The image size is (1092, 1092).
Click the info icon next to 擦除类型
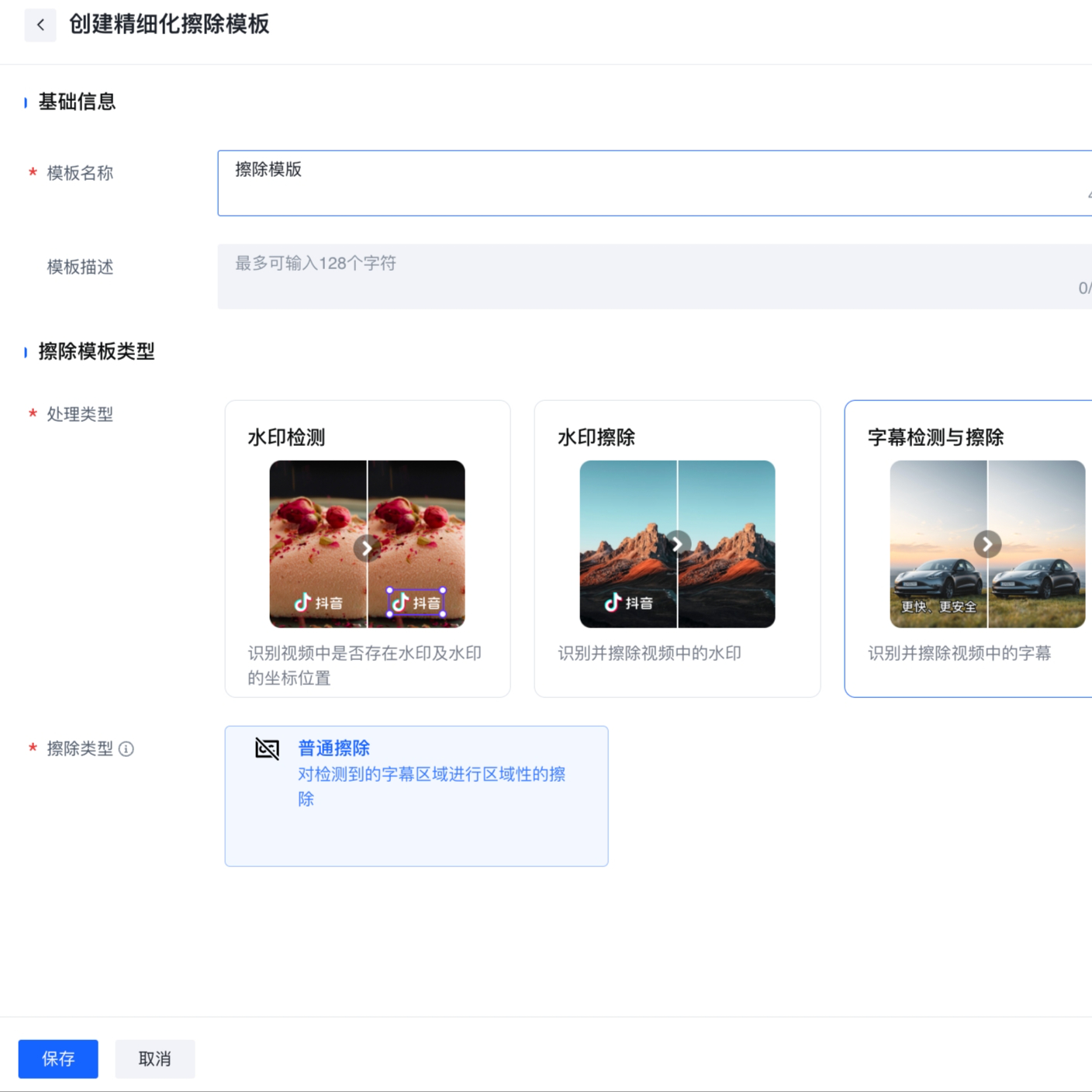click(126, 748)
